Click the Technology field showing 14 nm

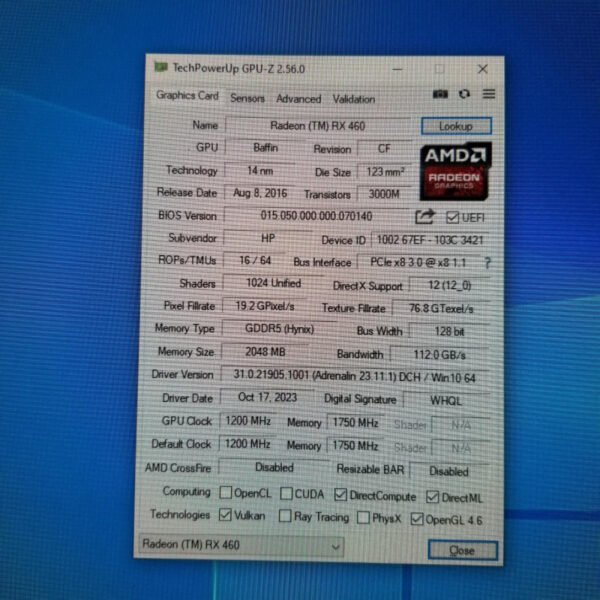[x=260, y=171]
